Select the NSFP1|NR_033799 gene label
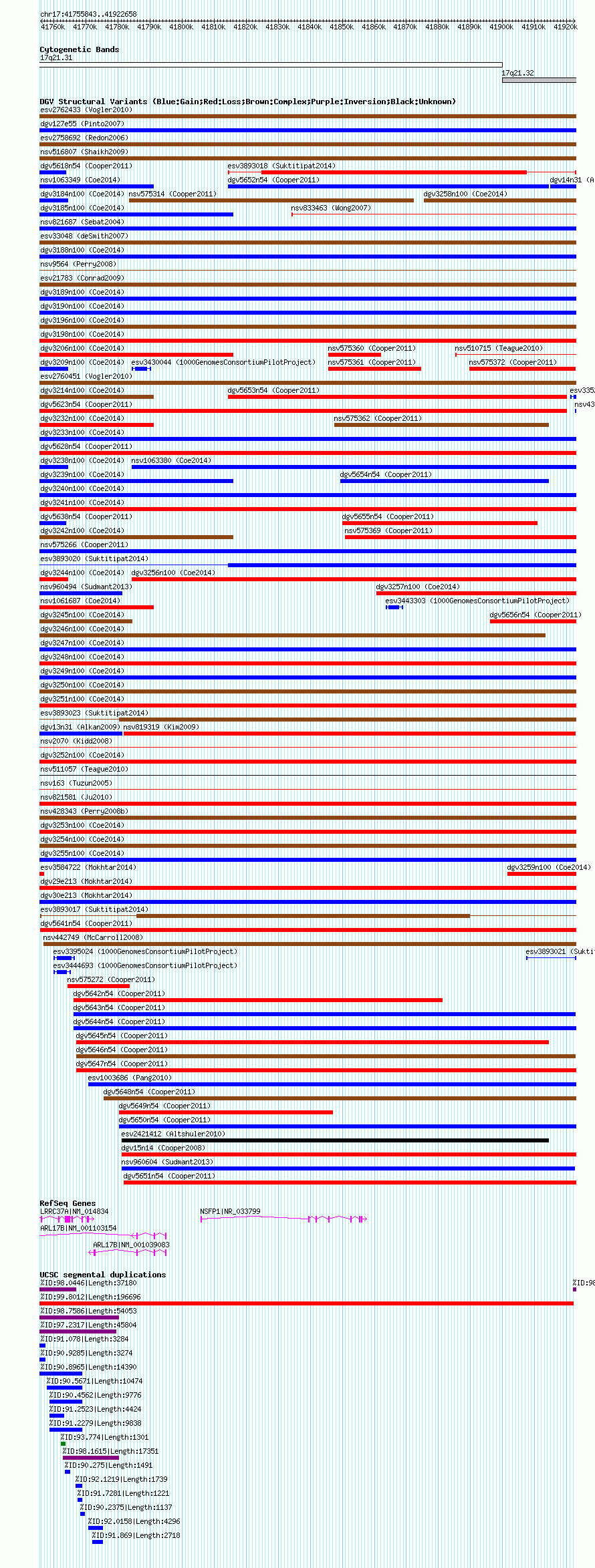595x1568 pixels. (x=230, y=1211)
